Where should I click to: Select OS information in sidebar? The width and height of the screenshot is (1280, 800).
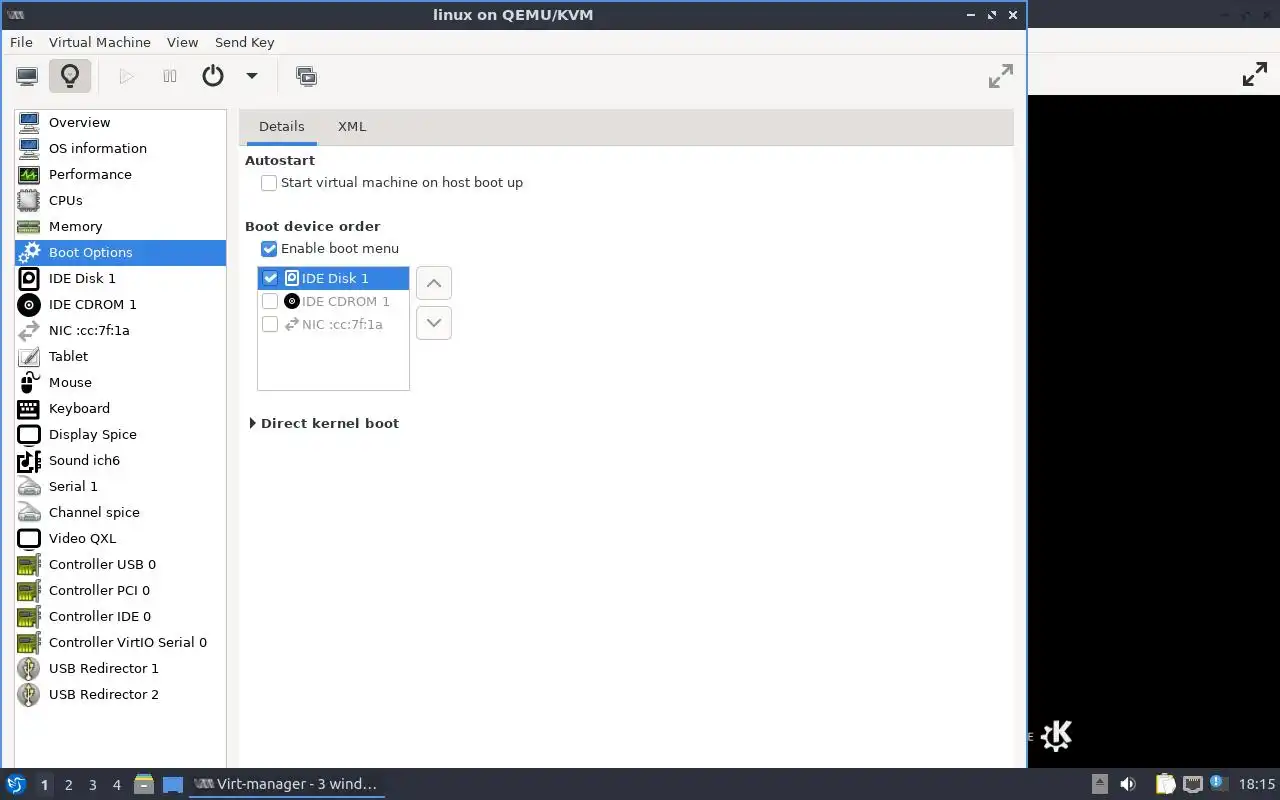click(120, 148)
